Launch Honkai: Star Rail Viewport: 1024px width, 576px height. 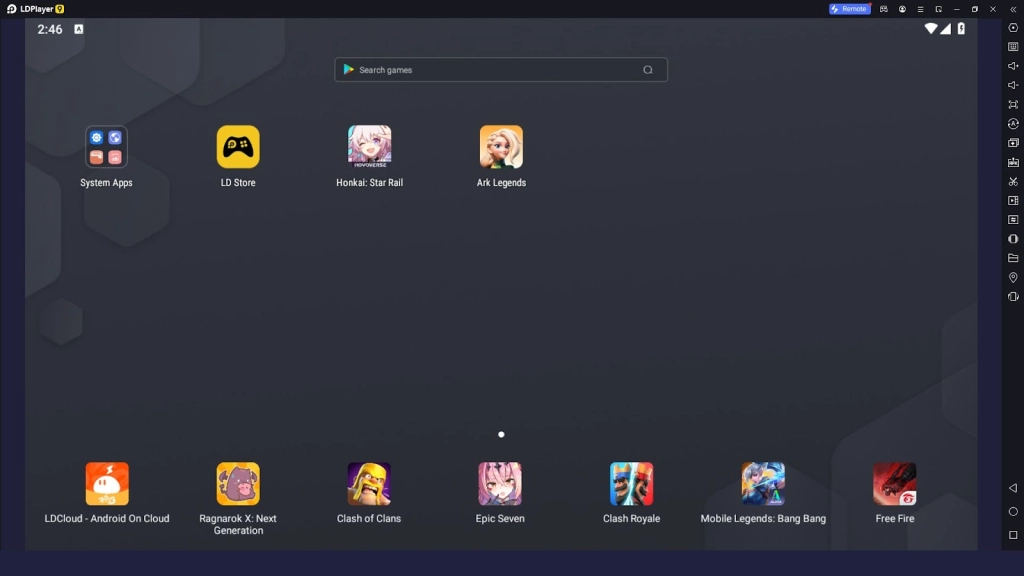point(369,147)
